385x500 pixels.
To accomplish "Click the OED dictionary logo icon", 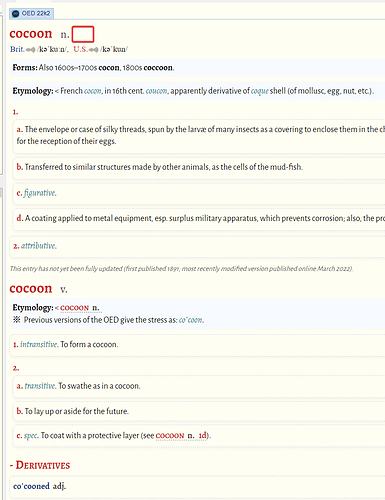I will click(x=15, y=14).
